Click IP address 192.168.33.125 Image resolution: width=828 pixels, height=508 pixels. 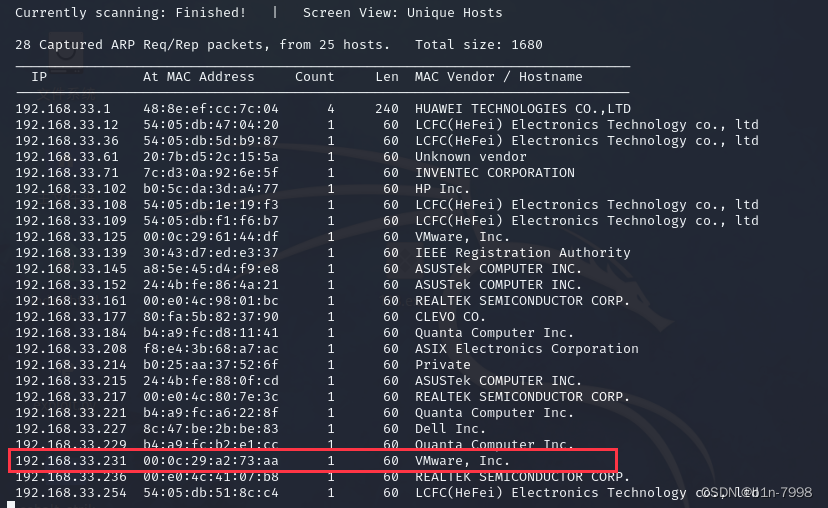[71, 237]
